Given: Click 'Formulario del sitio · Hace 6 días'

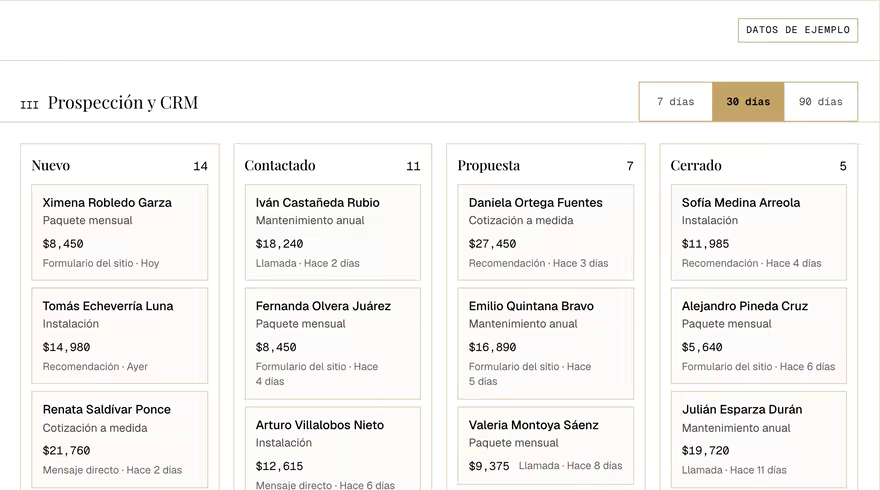Looking at the screenshot, I should [x=758, y=367].
